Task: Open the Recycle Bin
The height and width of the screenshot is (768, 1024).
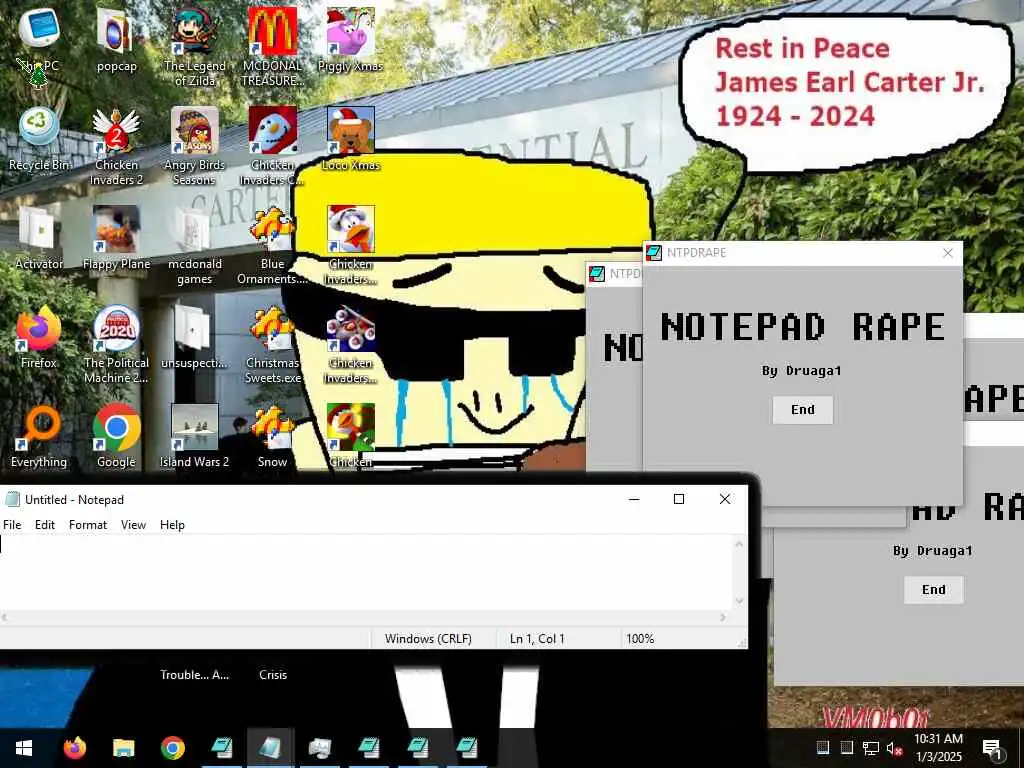Action: [x=39, y=138]
